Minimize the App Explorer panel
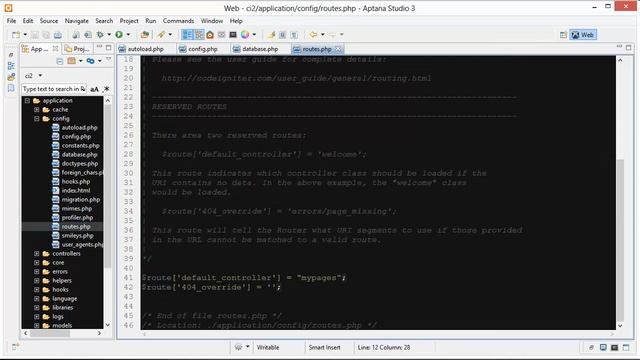This screenshot has height=360, width=640. pyautogui.click(x=99, y=48)
